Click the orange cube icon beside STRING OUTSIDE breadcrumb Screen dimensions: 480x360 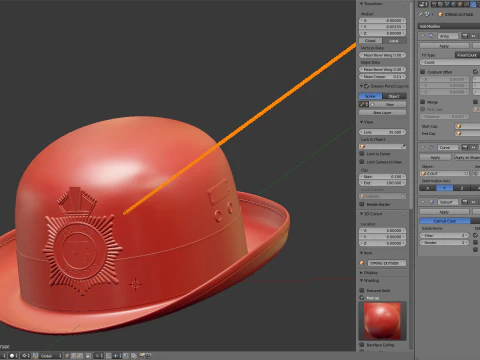[x=441, y=14]
